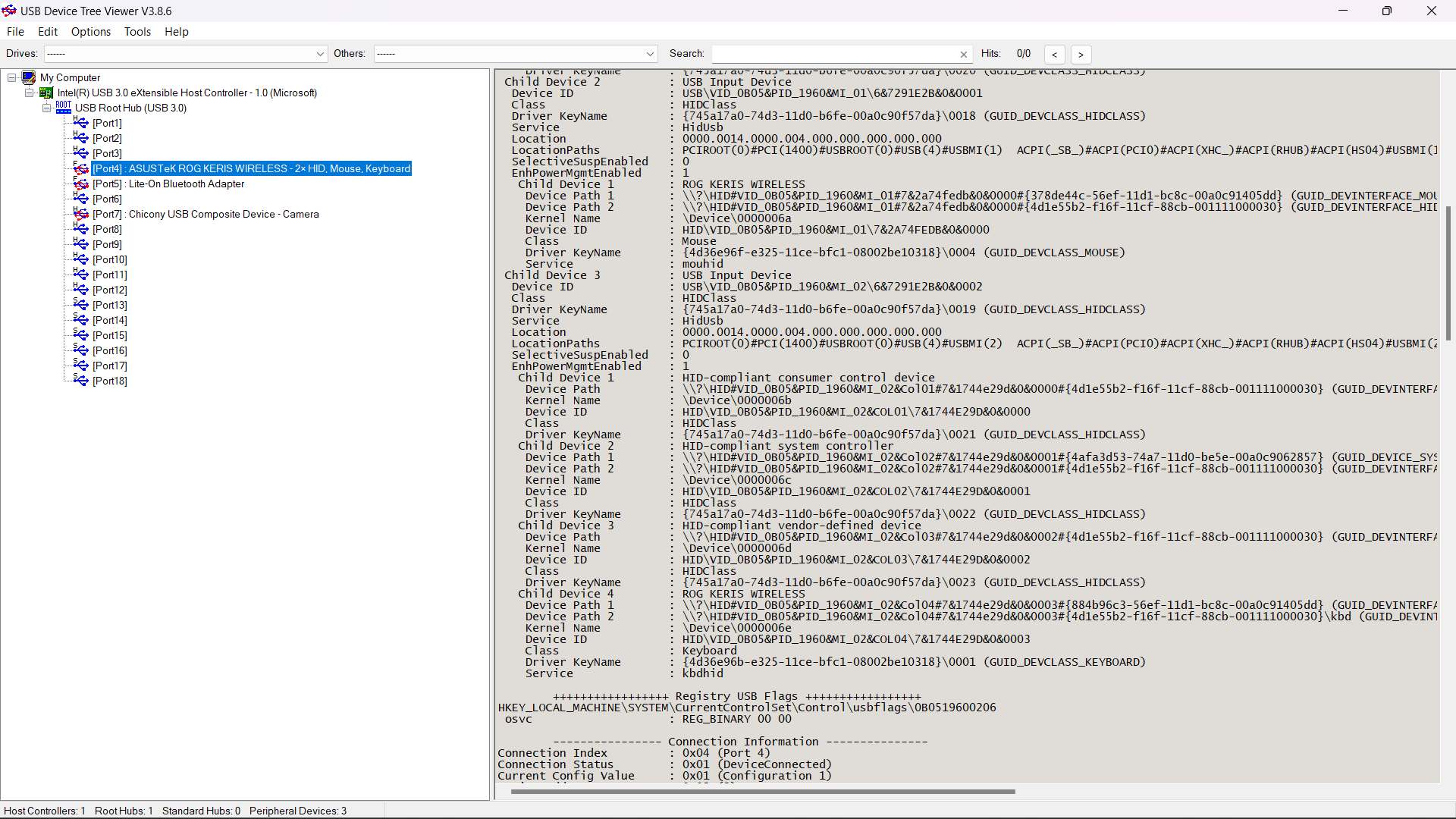1456x819 pixels.
Task: Select the Lite-On Bluetooth Adapter icon
Action: 81,184
